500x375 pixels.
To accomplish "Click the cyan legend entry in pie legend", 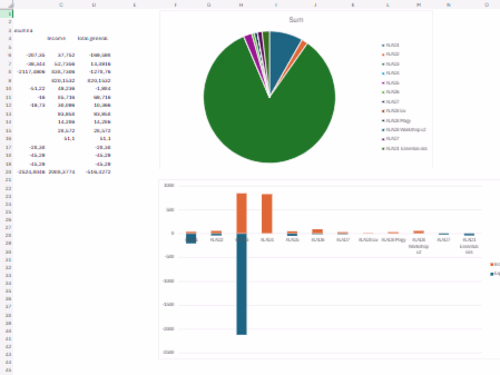I will point(390,73).
